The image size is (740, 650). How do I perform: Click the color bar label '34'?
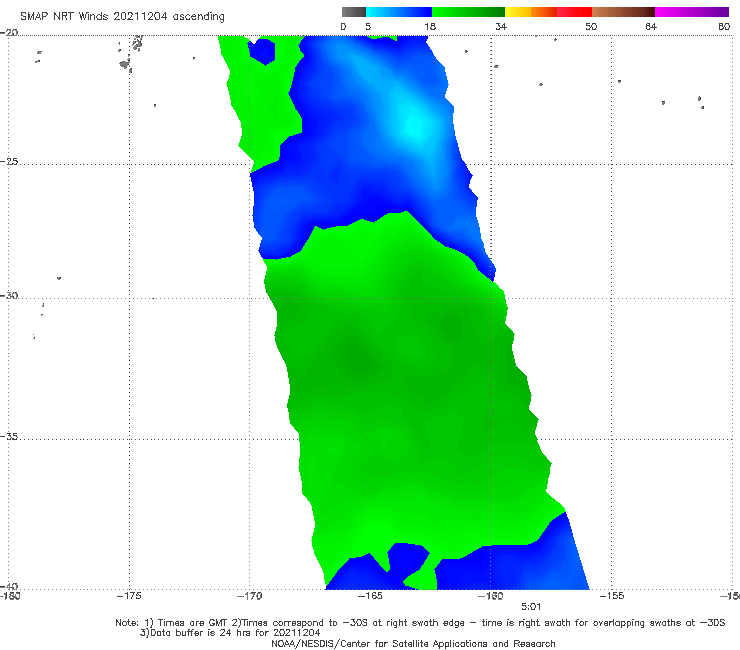tap(501, 26)
